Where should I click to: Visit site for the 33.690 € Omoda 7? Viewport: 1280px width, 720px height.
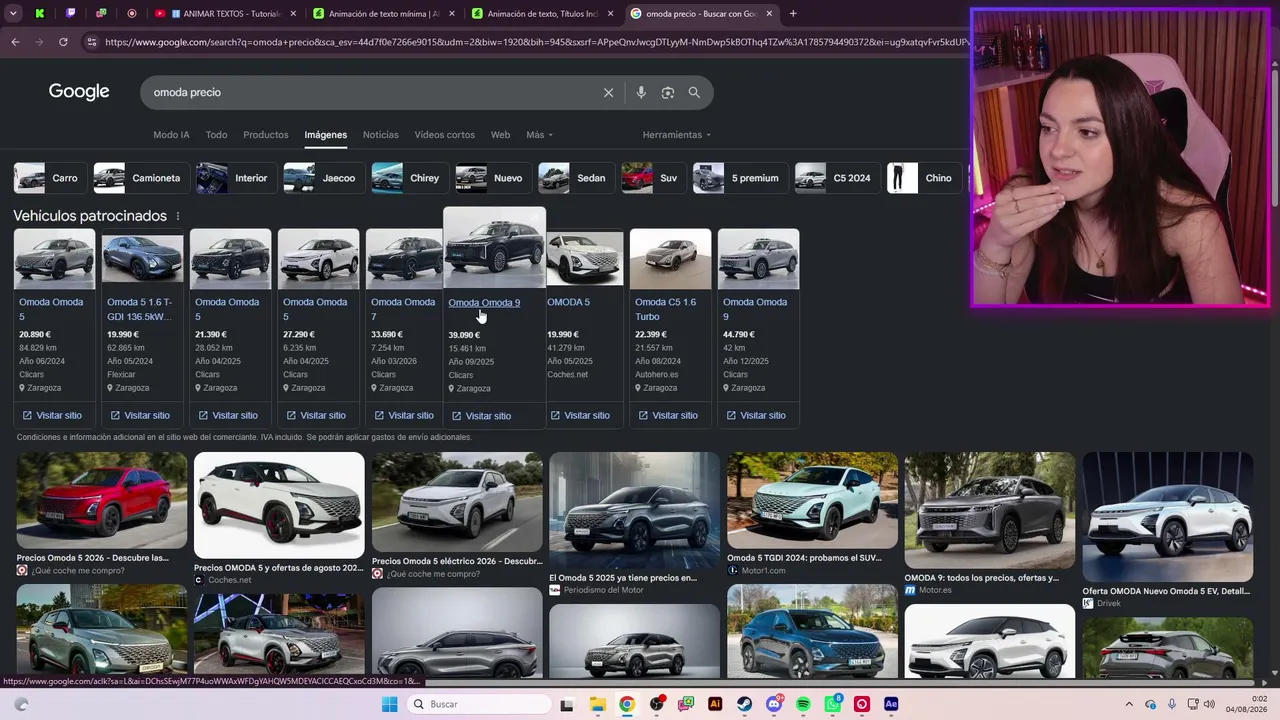[x=404, y=415]
